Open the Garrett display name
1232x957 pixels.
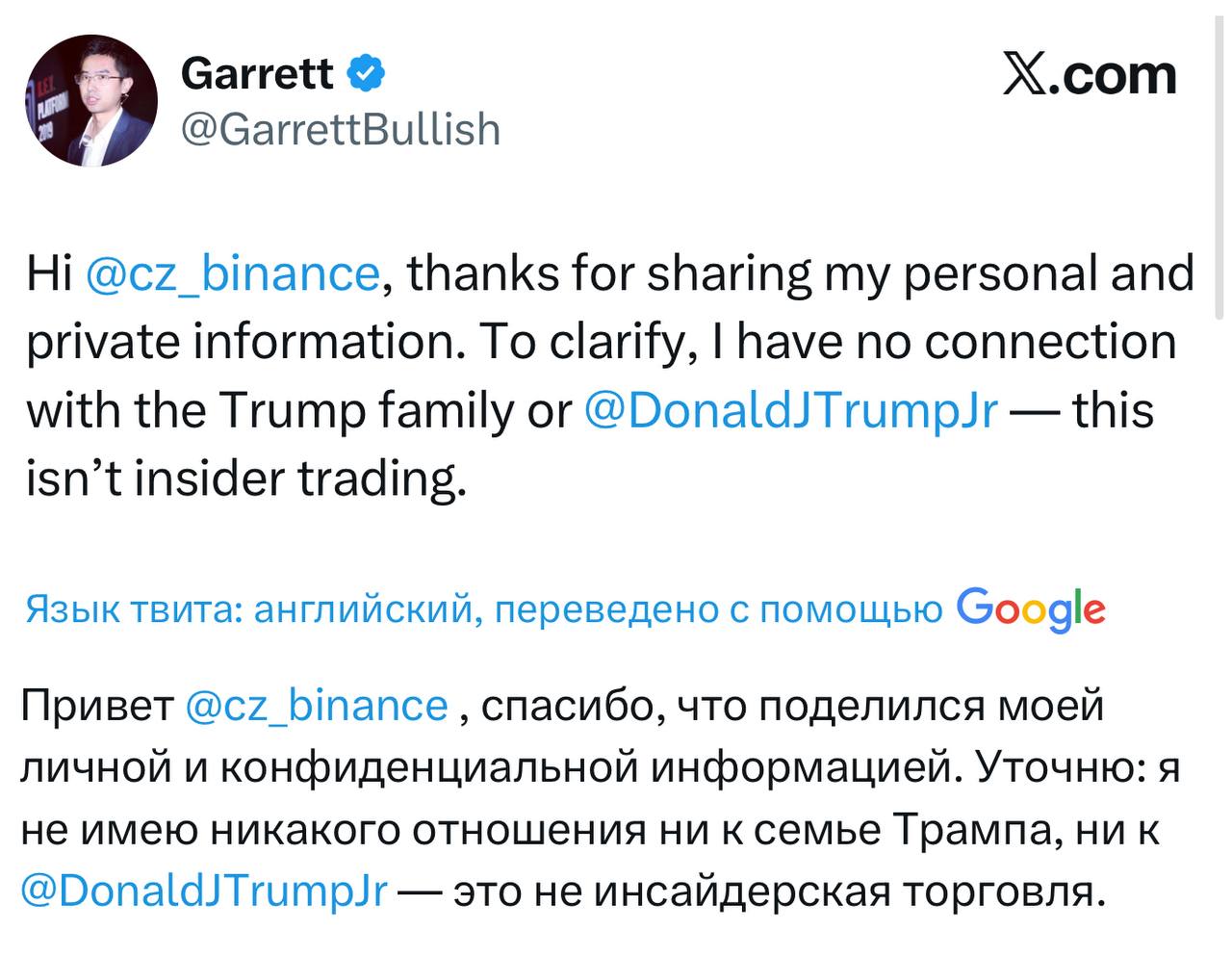[257, 73]
